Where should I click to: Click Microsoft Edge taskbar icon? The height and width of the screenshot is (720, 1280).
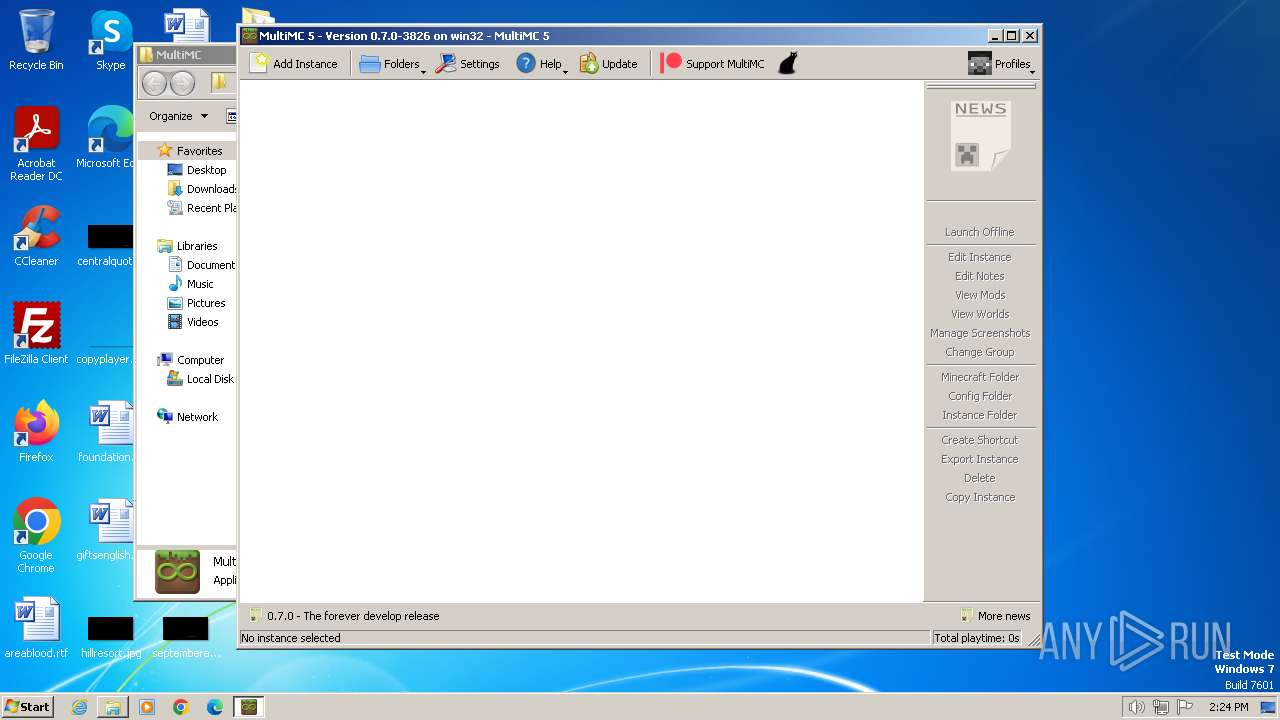[215, 707]
